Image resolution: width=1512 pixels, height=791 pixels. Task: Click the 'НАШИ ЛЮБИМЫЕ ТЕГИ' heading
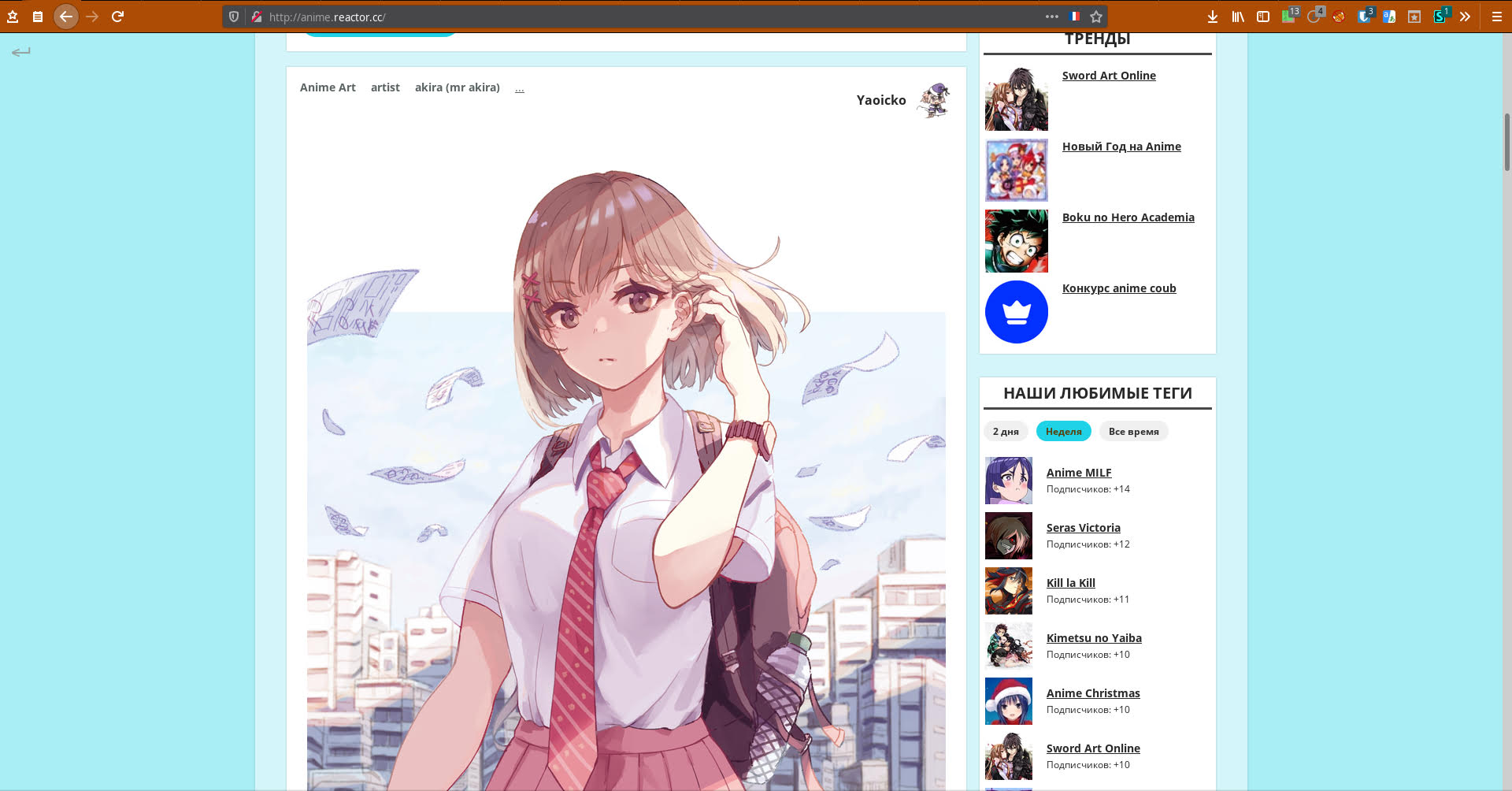click(1098, 393)
